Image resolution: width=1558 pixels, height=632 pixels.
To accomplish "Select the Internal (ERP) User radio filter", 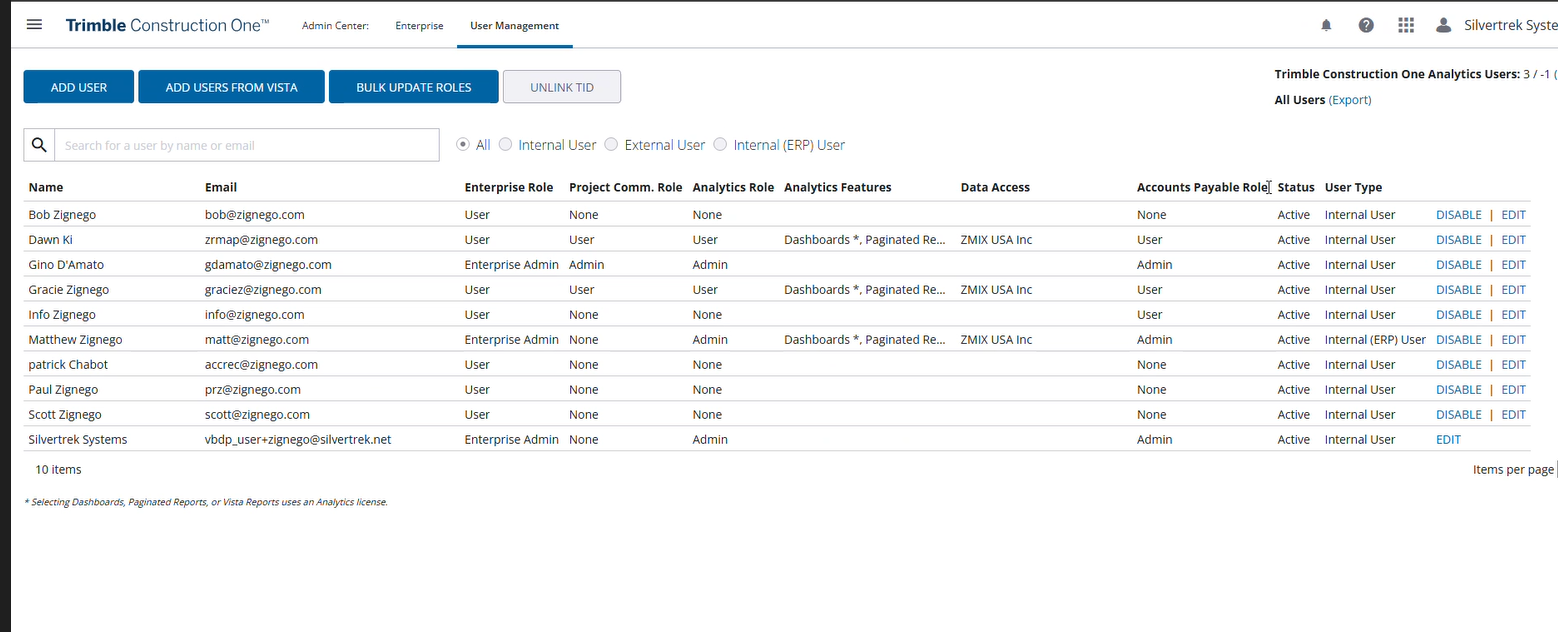I will pyautogui.click(x=720, y=145).
